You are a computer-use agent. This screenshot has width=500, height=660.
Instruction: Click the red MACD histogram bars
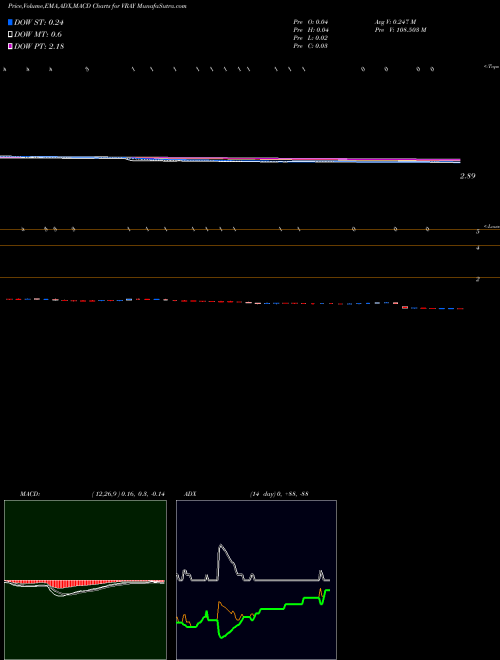click(63, 584)
